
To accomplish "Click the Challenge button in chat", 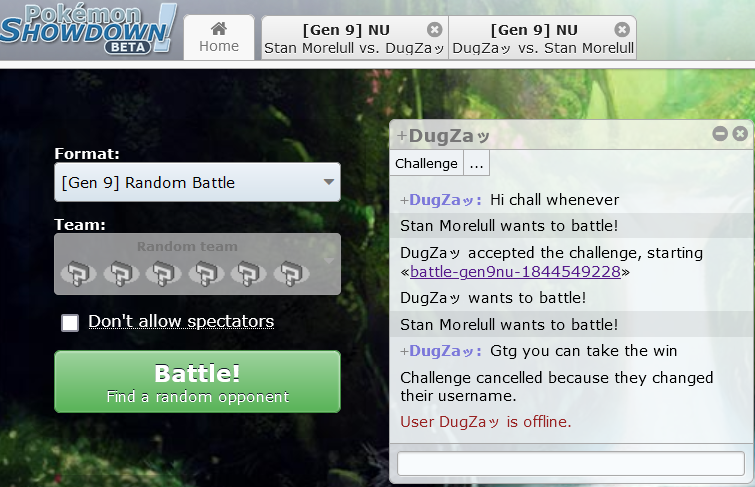I will (426, 163).
